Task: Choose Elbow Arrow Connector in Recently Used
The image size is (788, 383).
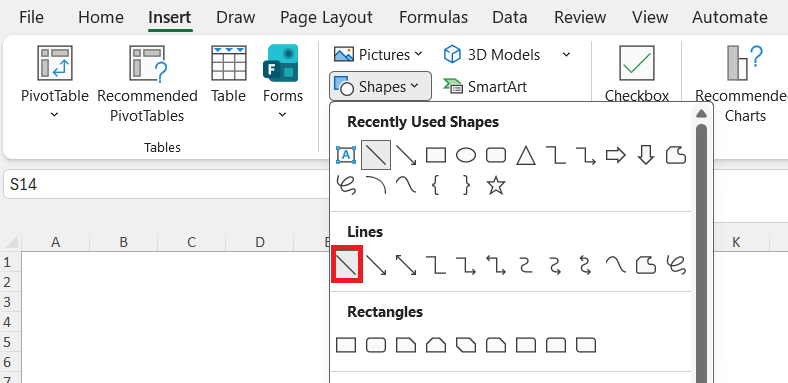Action: click(x=586, y=156)
